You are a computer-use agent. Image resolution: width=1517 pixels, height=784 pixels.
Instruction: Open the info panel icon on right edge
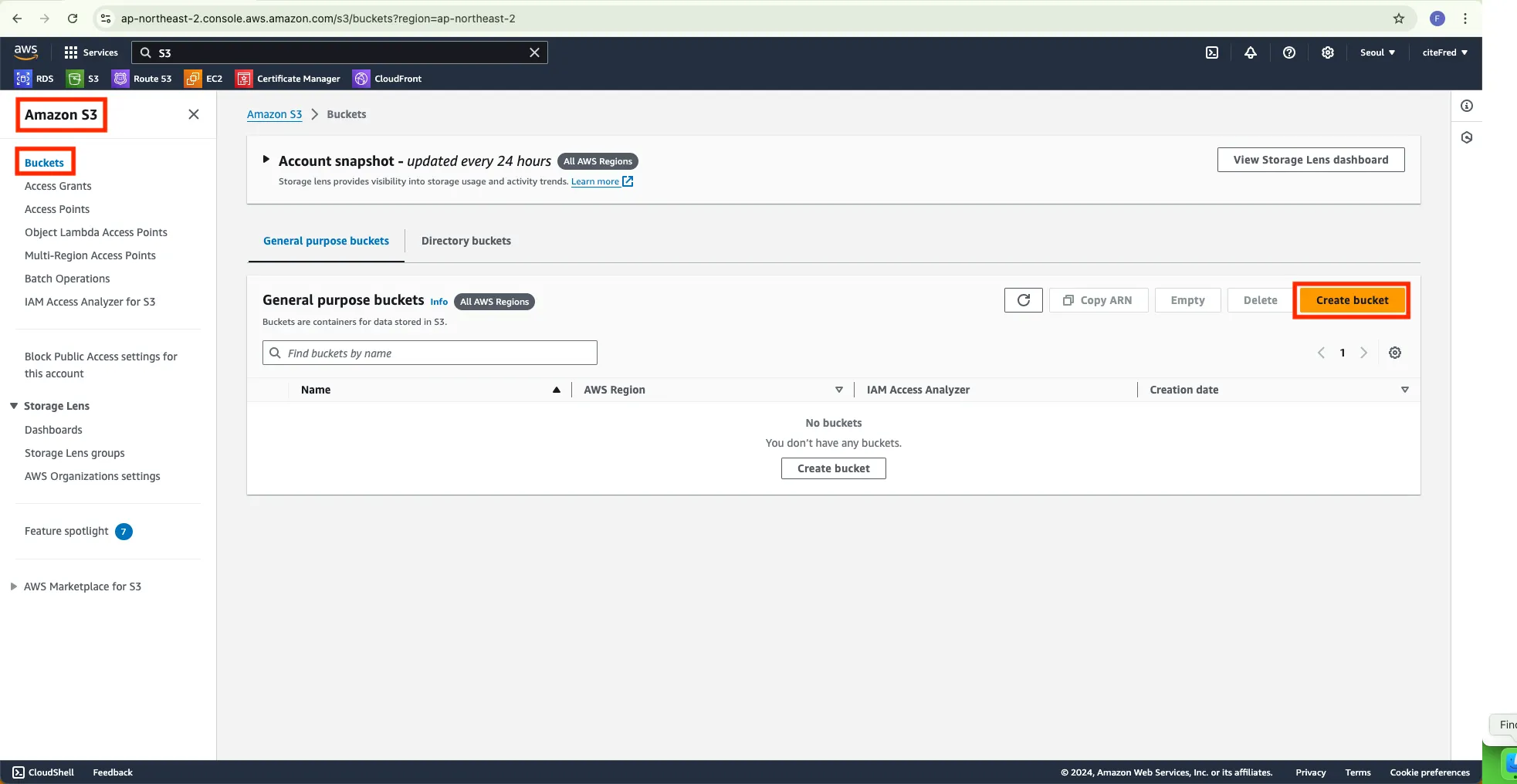click(1467, 106)
